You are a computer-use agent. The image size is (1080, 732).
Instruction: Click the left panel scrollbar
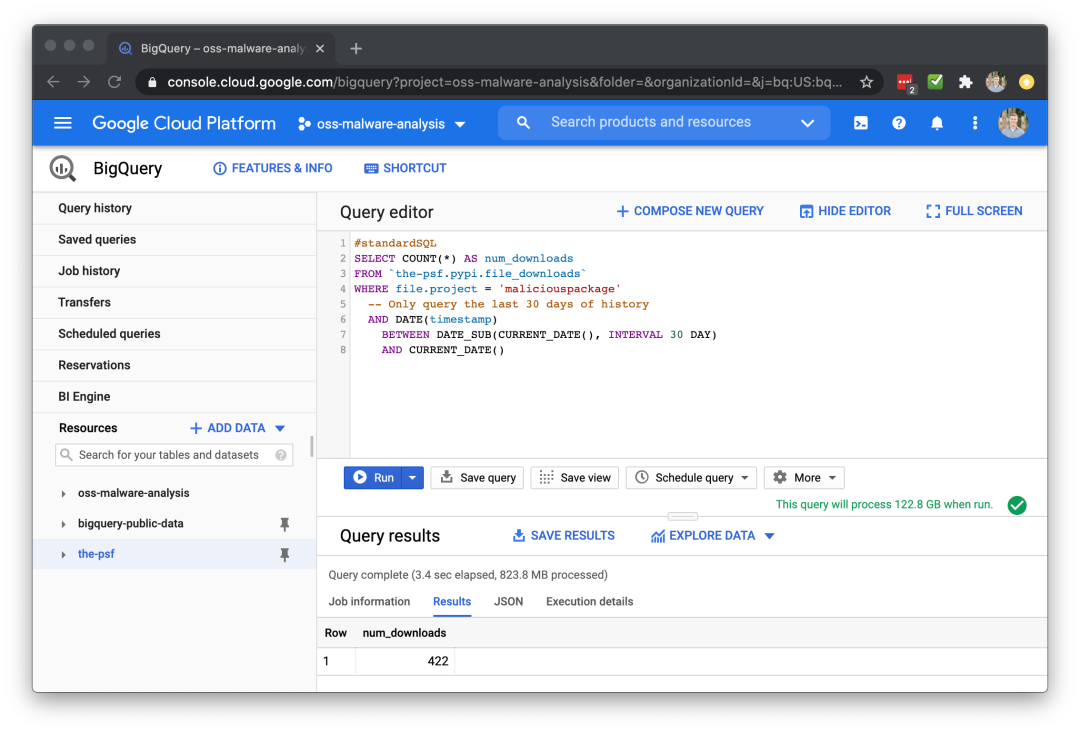click(312, 446)
